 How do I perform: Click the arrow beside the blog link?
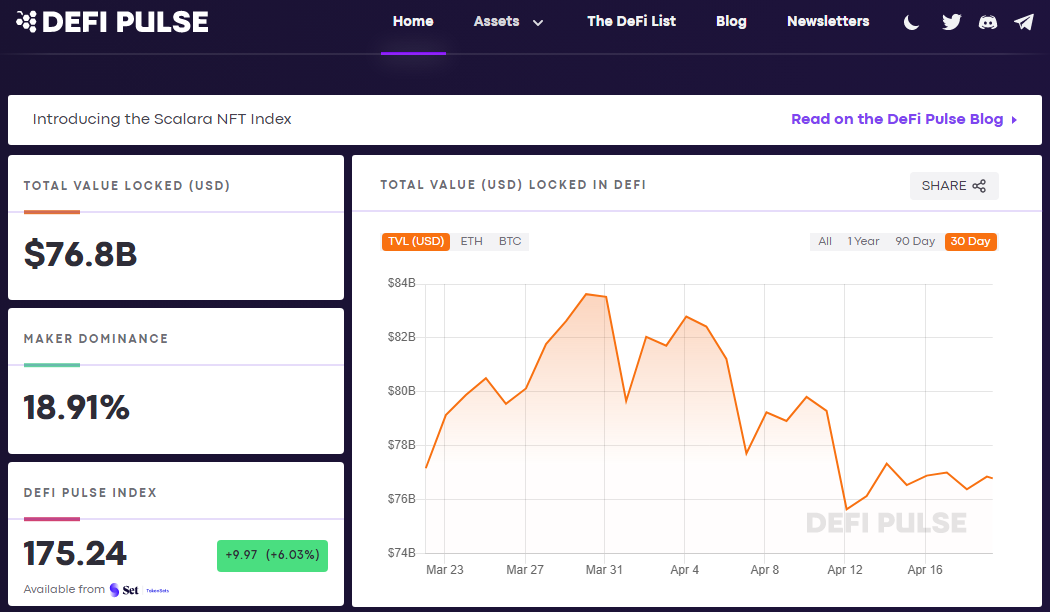[x=1015, y=120]
